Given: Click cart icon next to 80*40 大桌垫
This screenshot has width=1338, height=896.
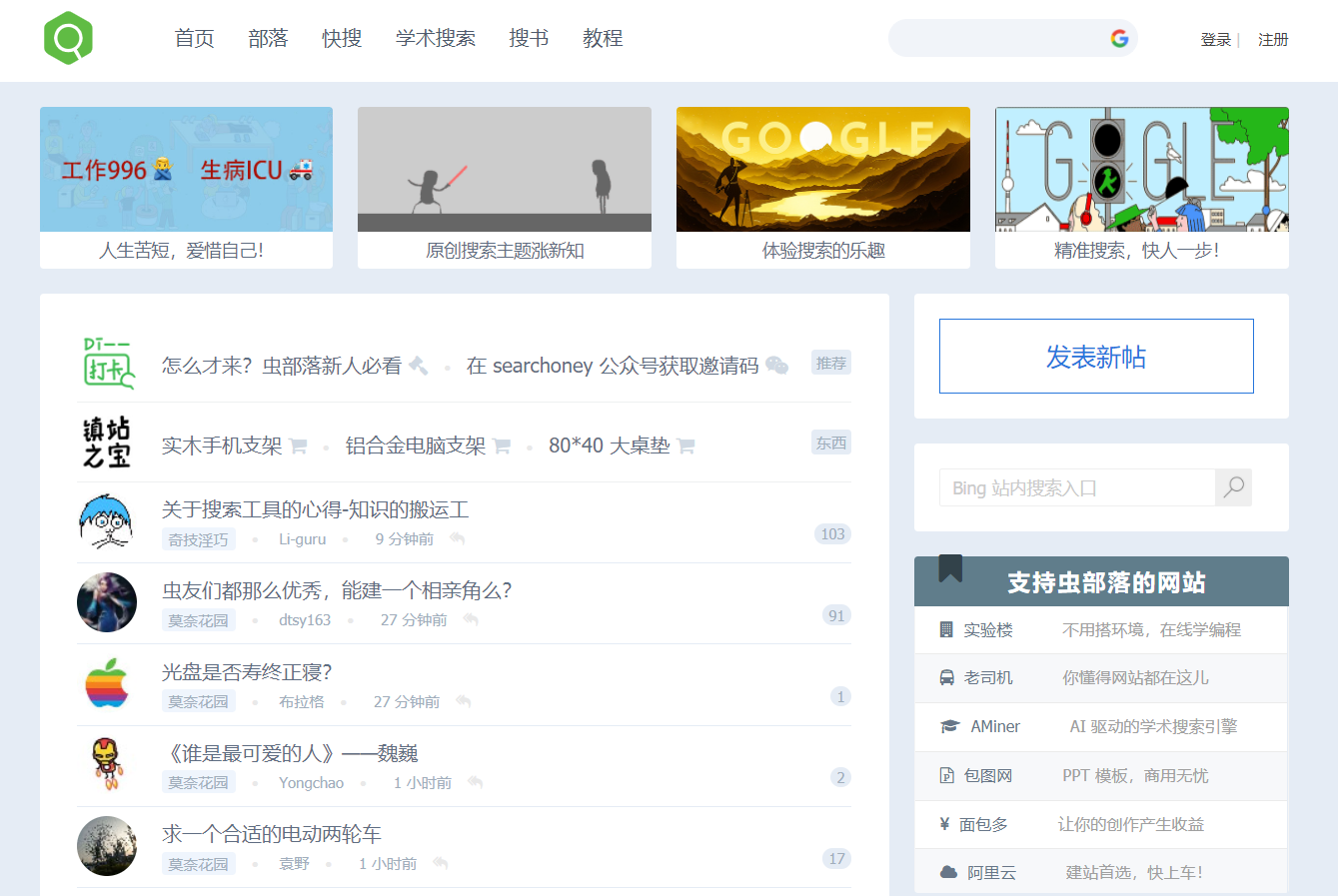Looking at the screenshot, I should point(685,446).
